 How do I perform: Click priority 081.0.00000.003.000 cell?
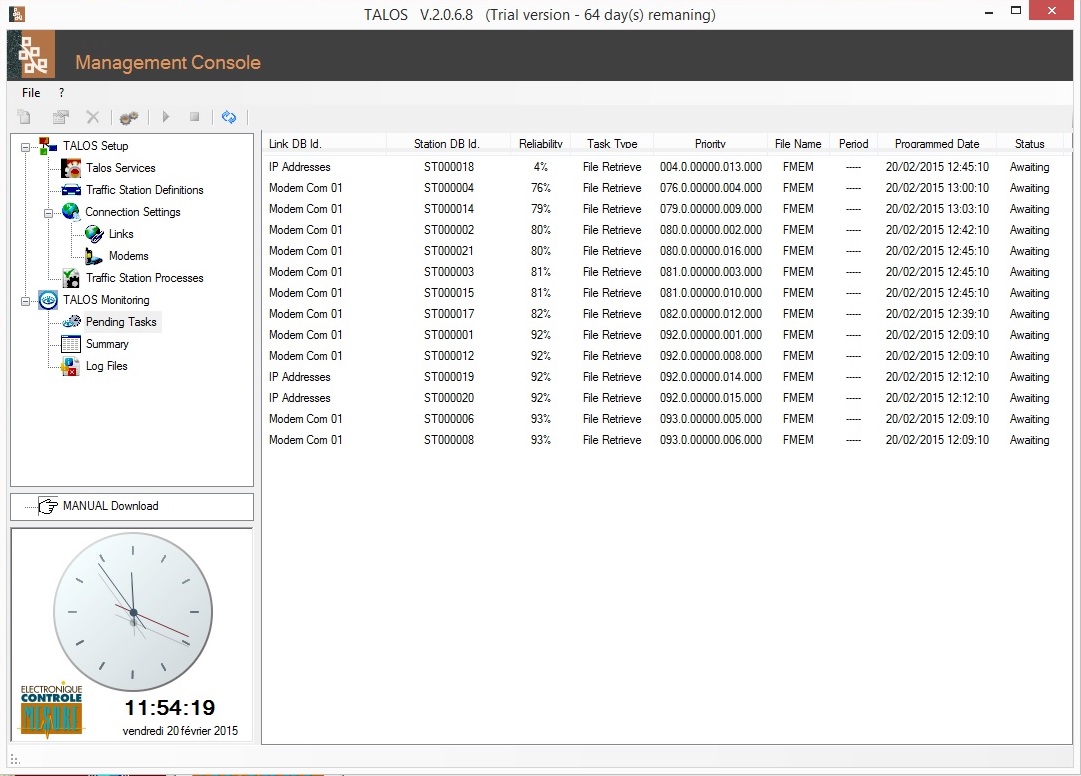point(711,272)
